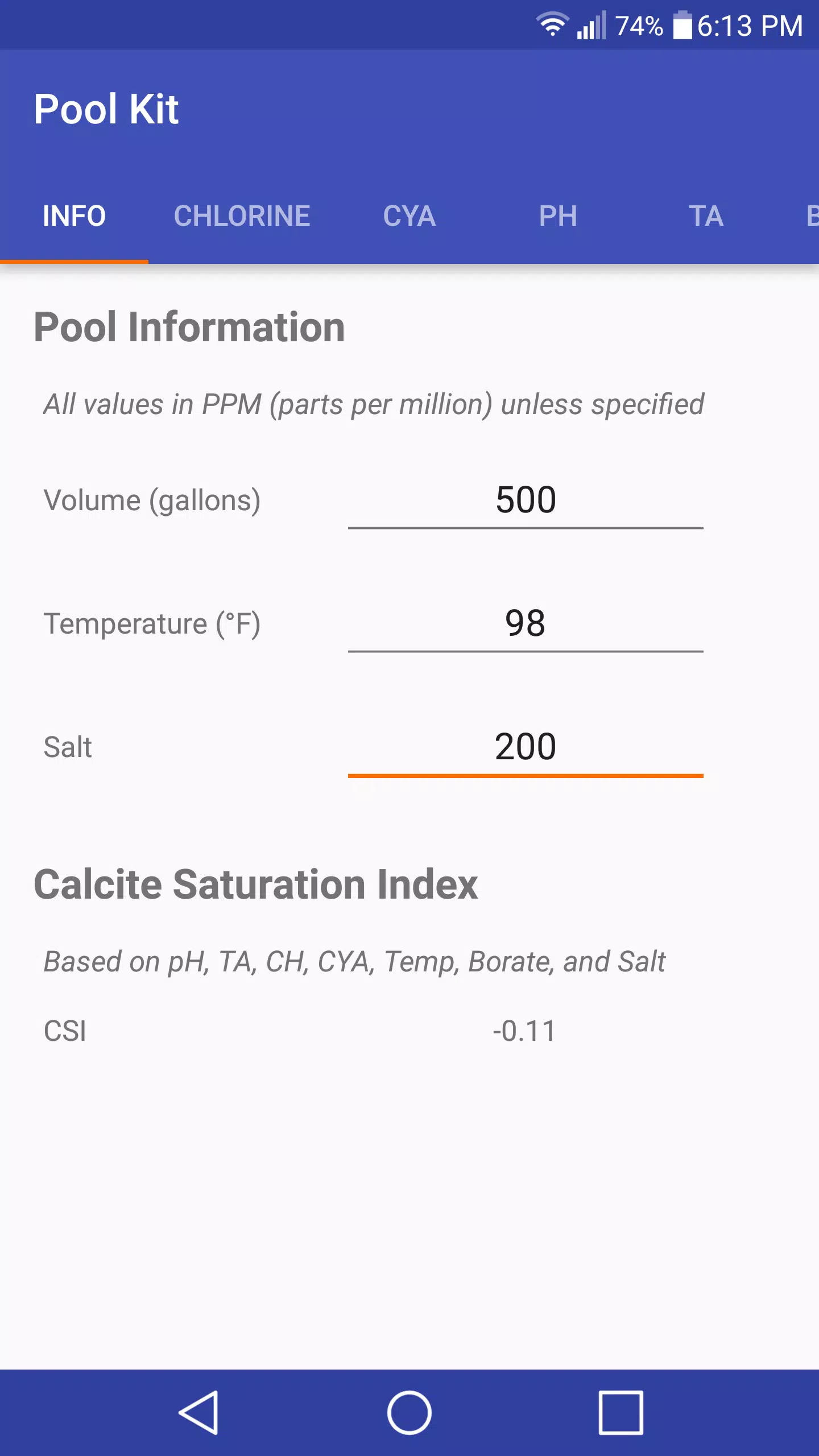Focus the Salt field showing 200
The image size is (819, 1456).
pyautogui.click(x=526, y=747)
